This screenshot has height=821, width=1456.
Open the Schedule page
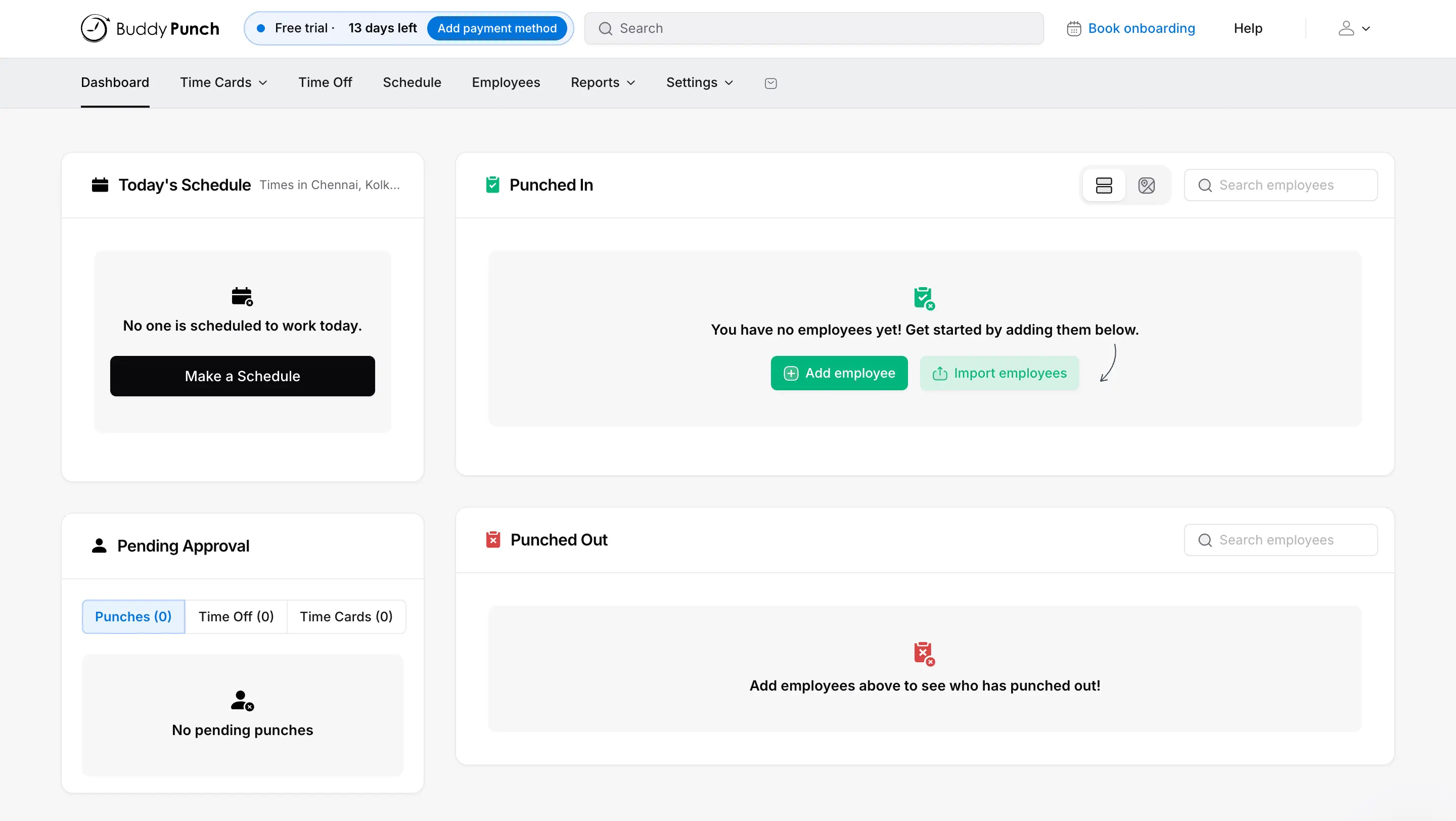(412, 82)
